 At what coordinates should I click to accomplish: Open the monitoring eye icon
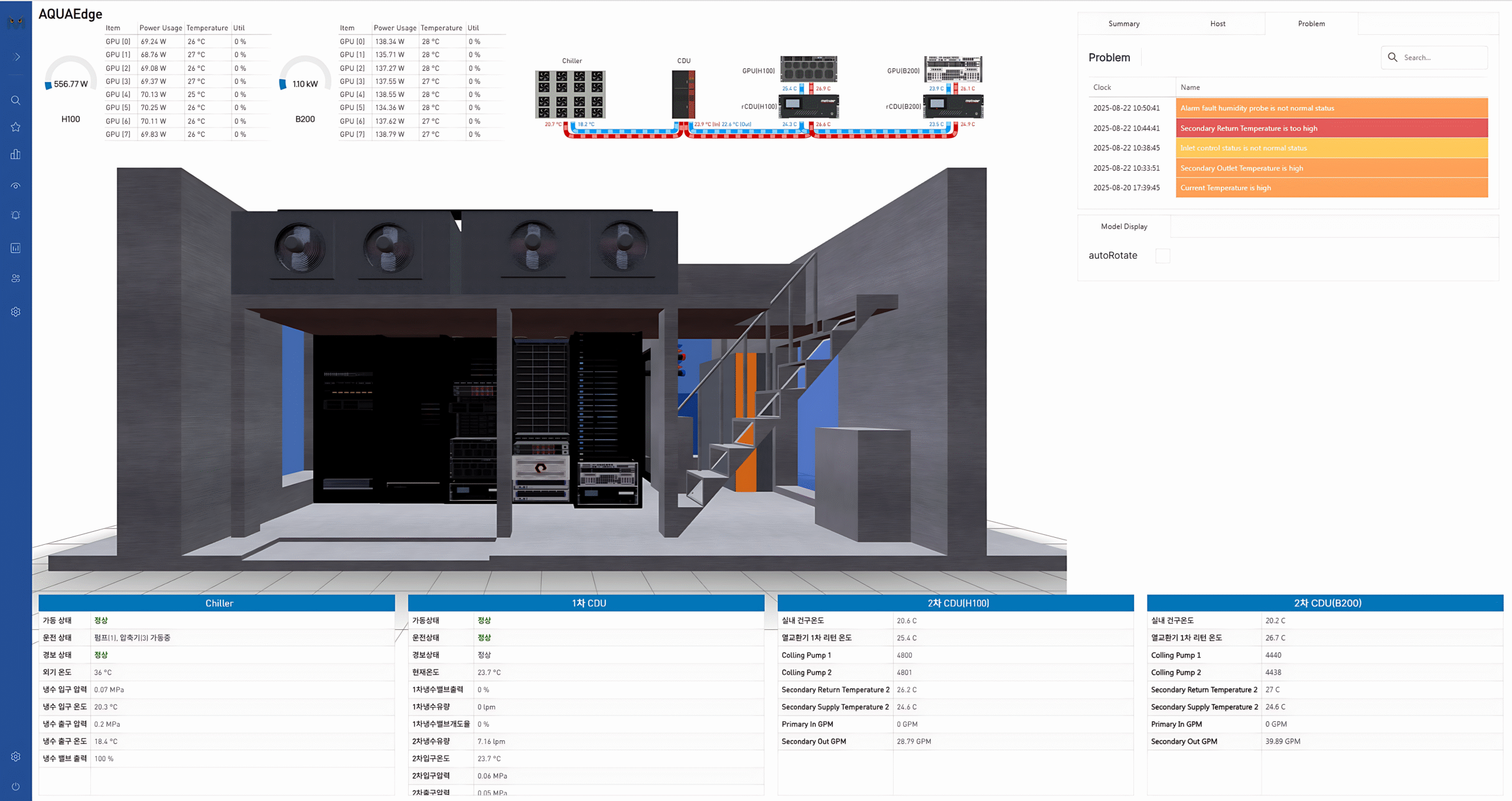16,186
